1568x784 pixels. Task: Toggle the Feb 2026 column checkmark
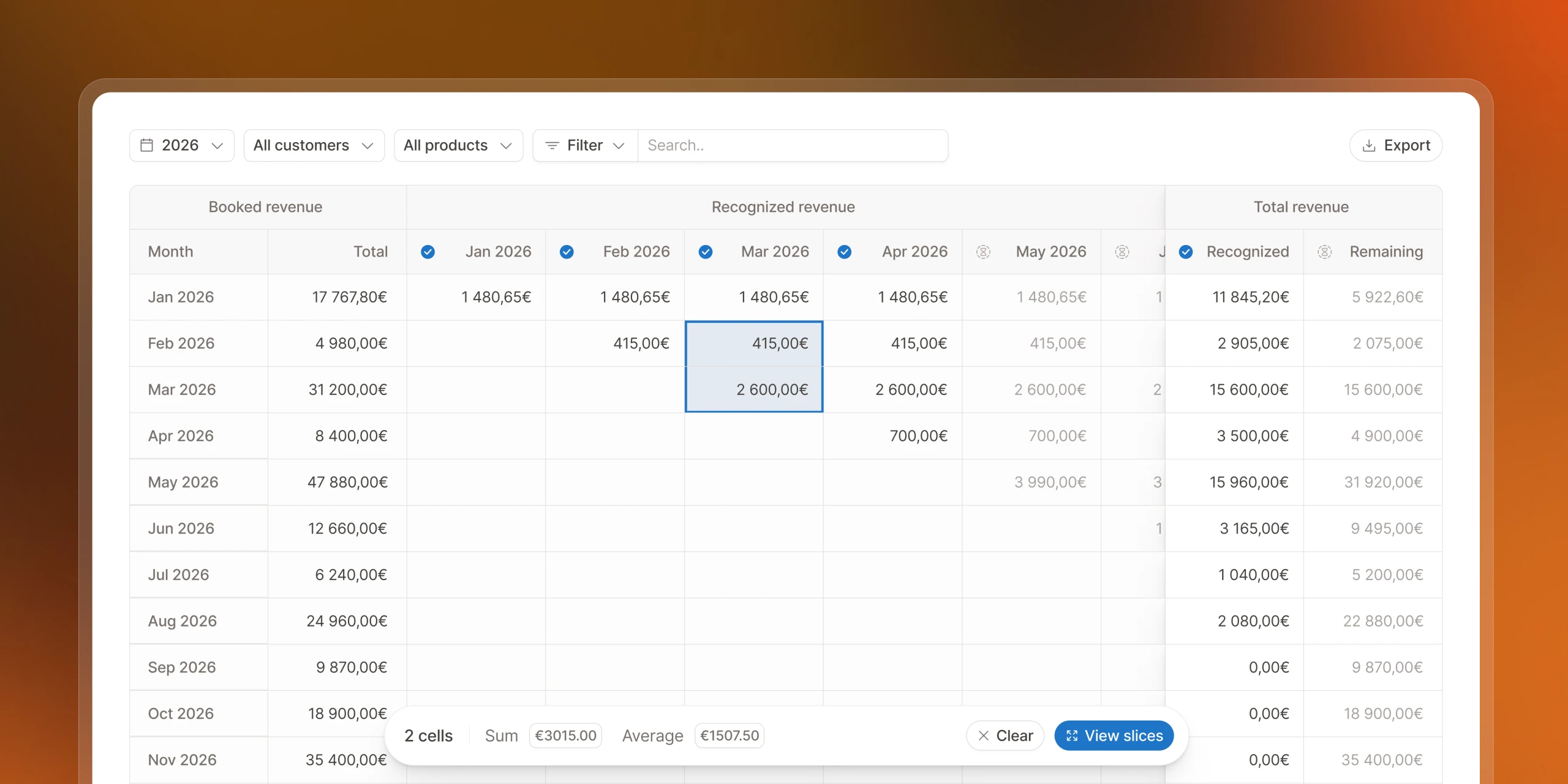(567, 252)
